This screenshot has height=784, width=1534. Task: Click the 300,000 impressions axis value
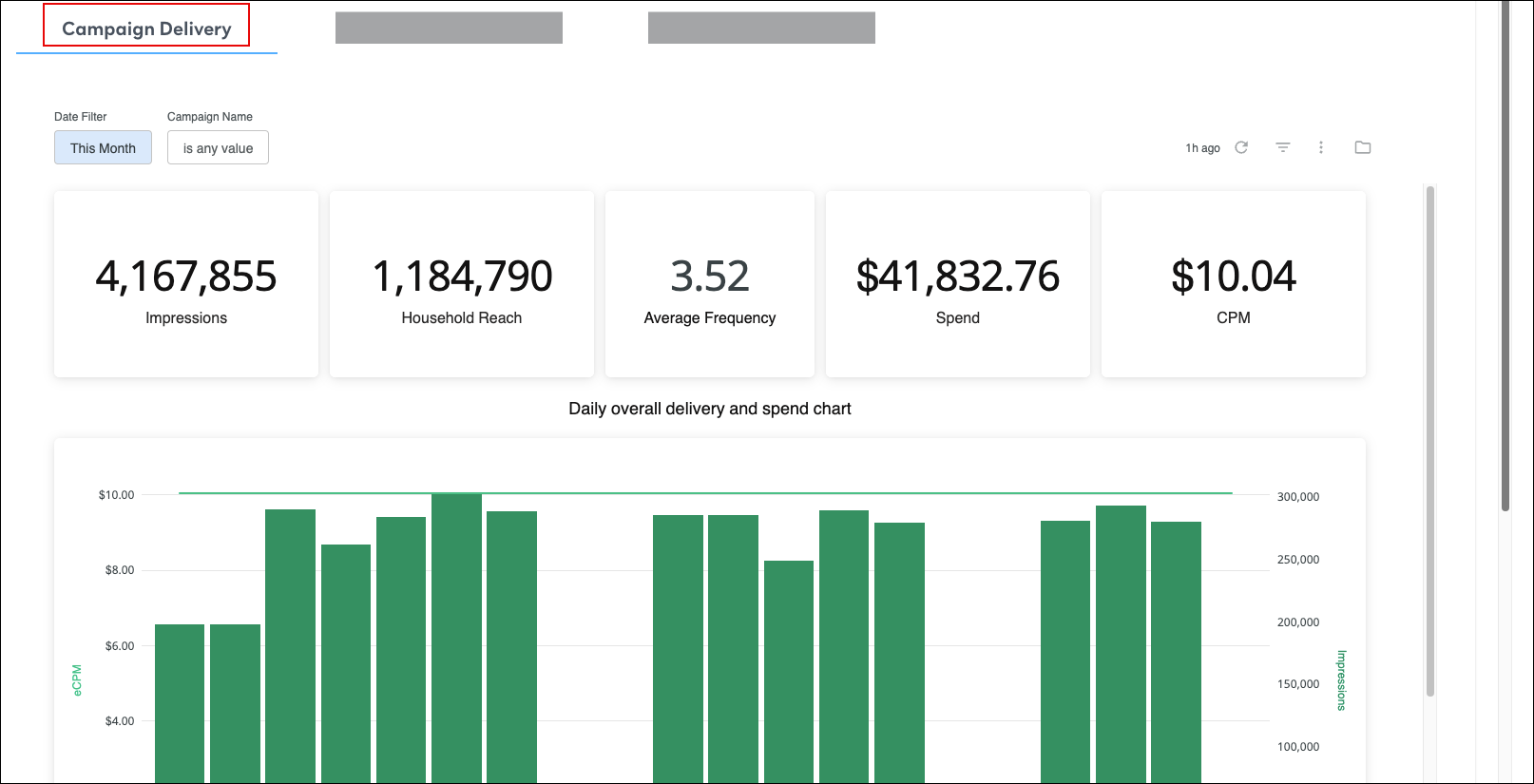pos(1298,497)
